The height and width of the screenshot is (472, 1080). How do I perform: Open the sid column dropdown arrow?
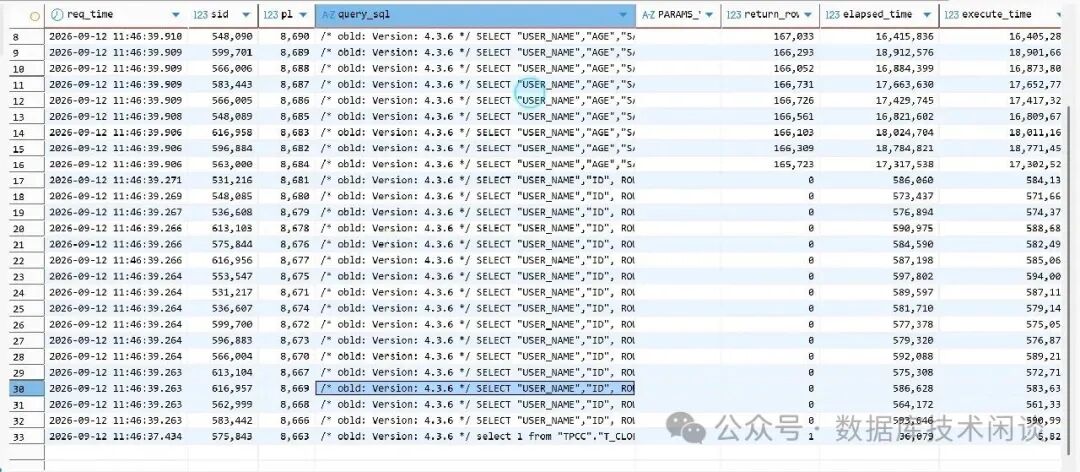click(x=246, y=15)
